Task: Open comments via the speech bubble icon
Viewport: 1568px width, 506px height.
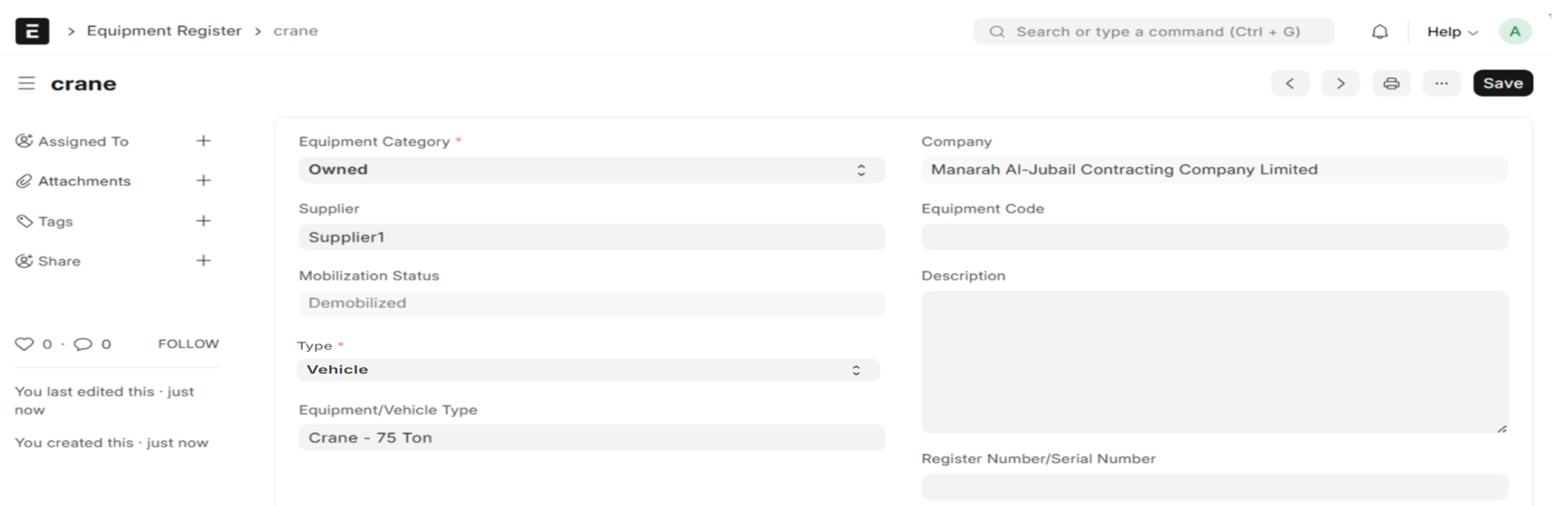Action: (83, 344)
